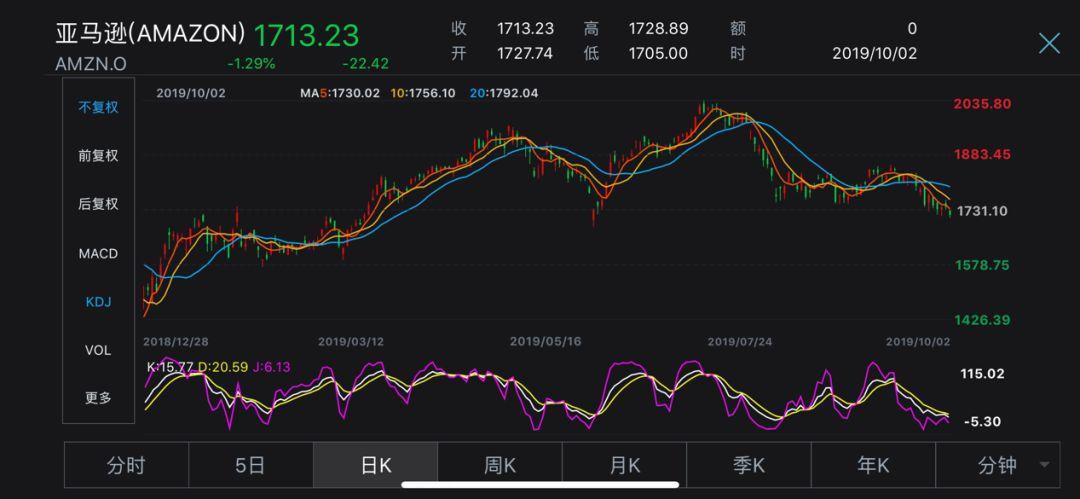1080x499 pixels.
Task: Open 更多 indicators list
Action: (98, 398)
